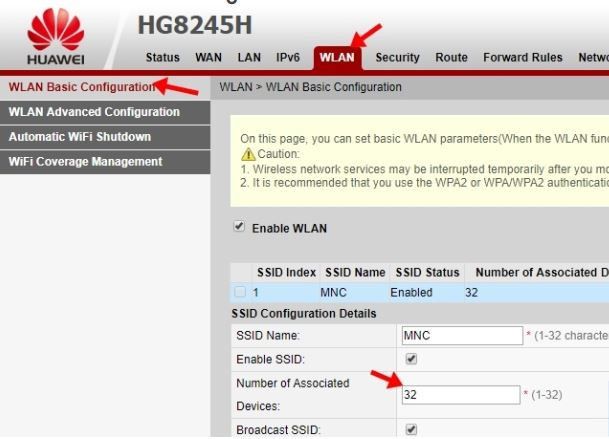The image size is (609, 439).
Task: Click the Number of Associated Devices field
Action: click(x=461, y=395)
